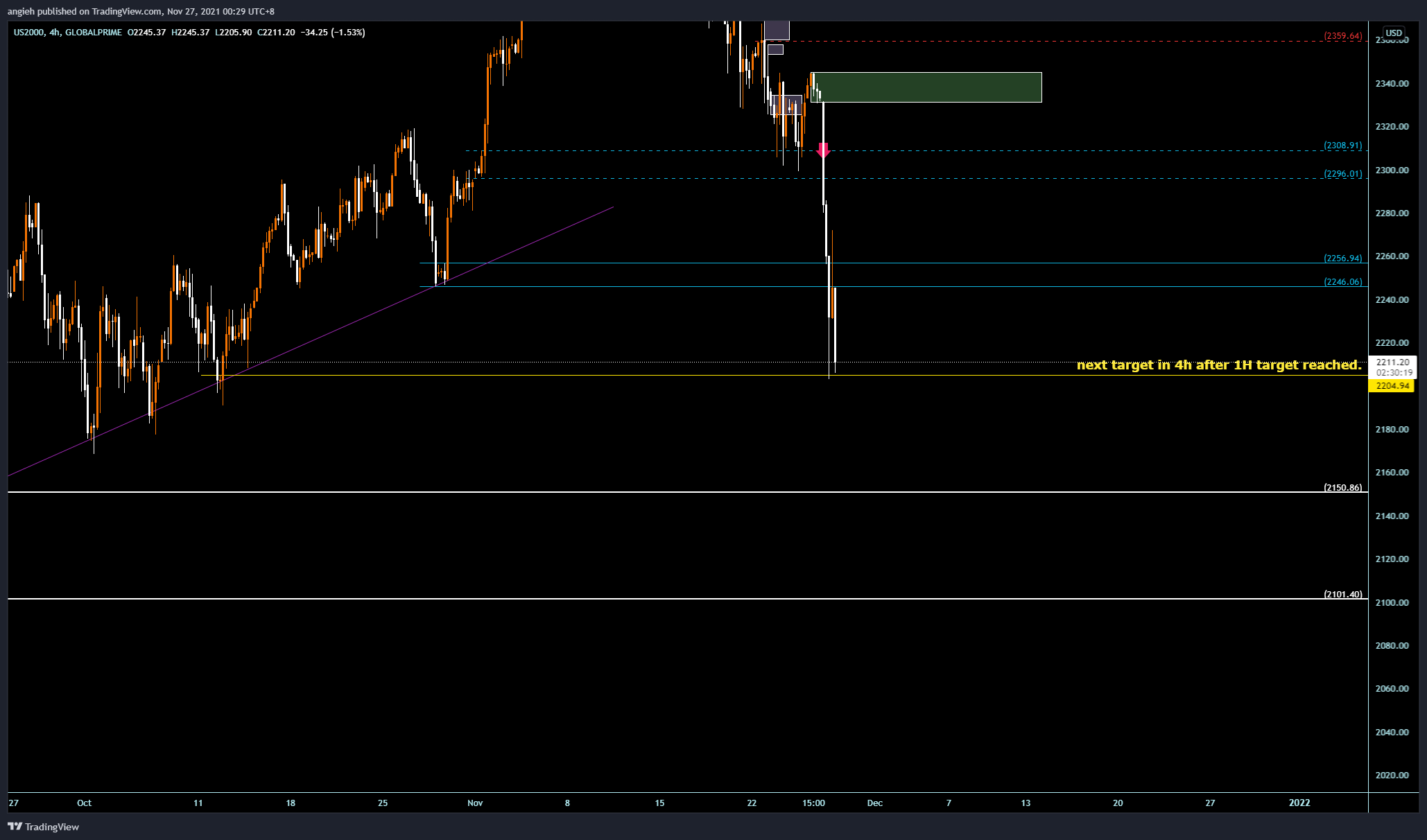This screenshot has height=840, width=1427.
Task: Click the 4h interval in chart legend
Action: coord(55,33)
